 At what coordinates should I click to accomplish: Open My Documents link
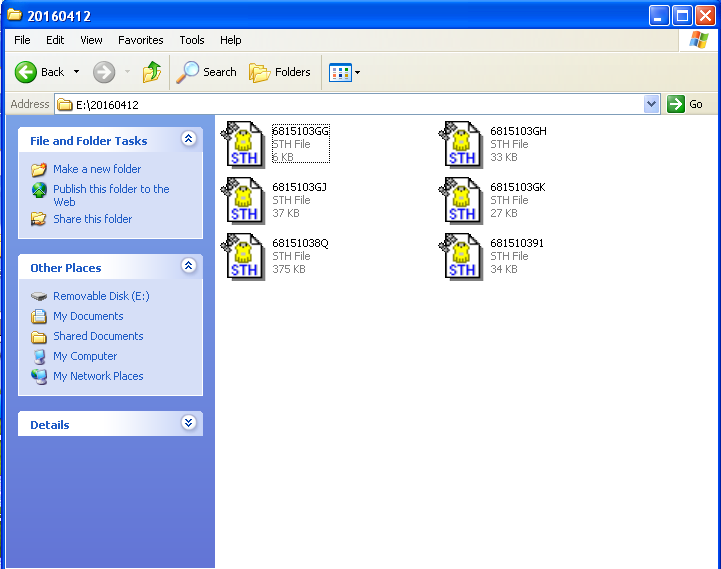click(88, 316)
